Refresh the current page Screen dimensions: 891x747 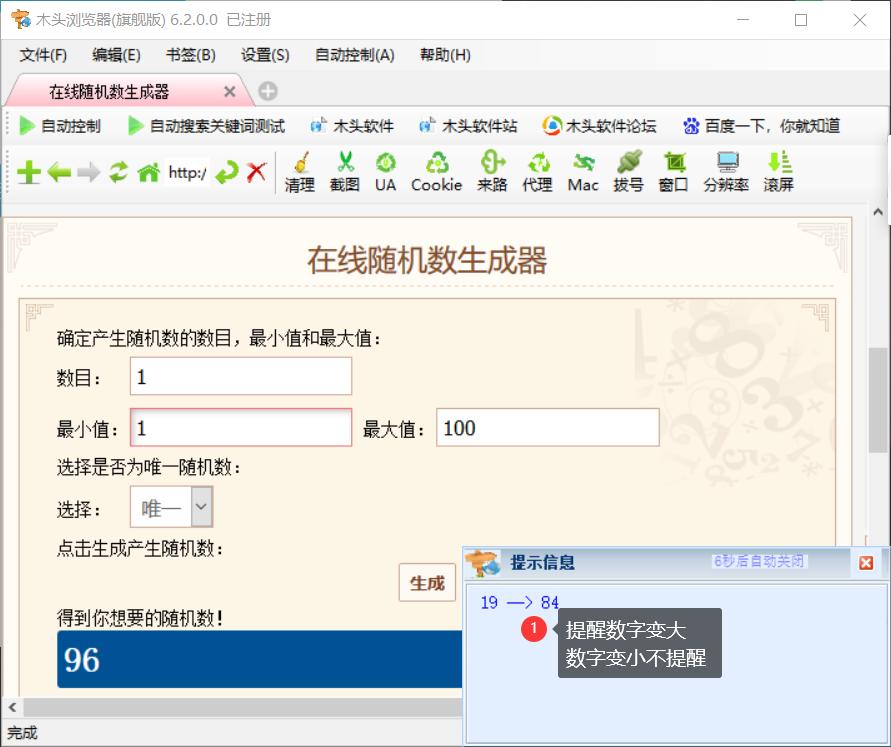point(119,171)
